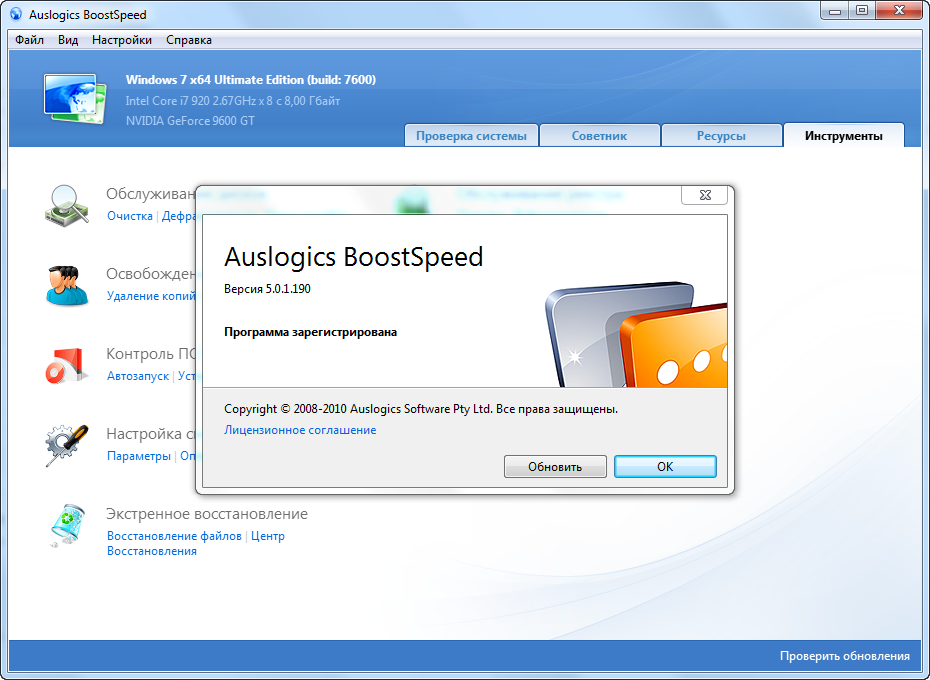Click Проверить обновления in the footer
930x680 pixels.
click(x=845, y=656)
